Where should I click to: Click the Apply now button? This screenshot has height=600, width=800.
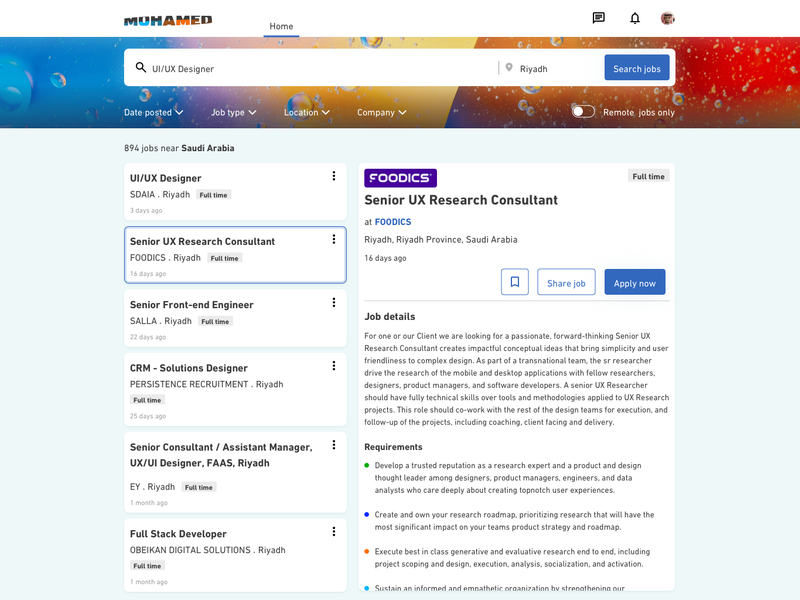point(635,282)
